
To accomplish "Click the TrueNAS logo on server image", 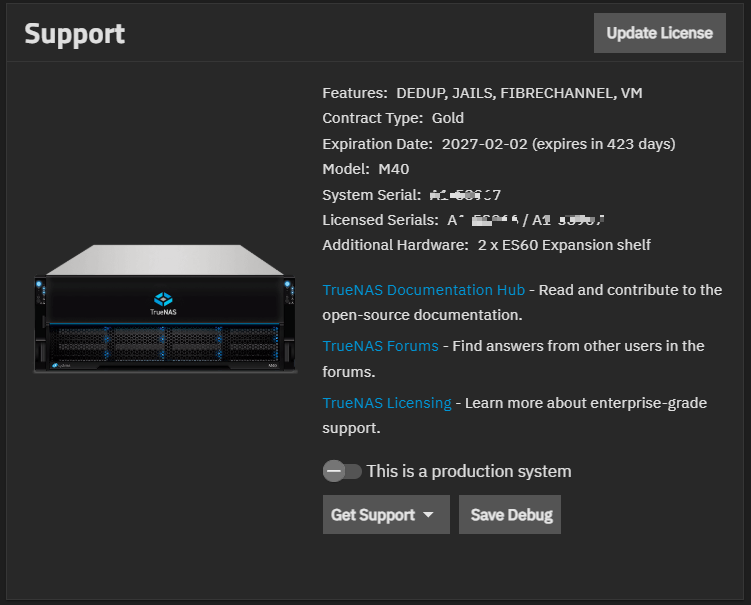I will pyautogui.click(x=164, y=301).
